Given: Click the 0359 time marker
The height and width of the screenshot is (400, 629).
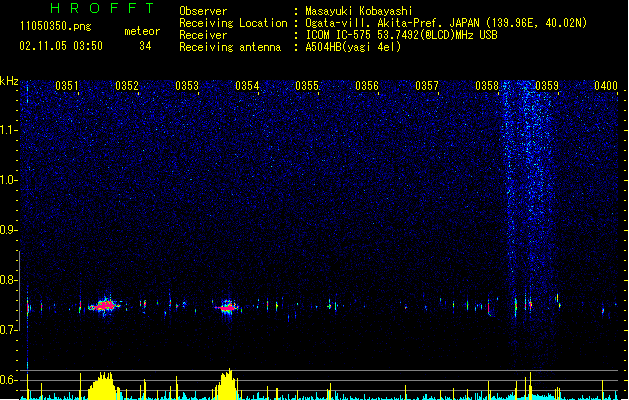Looking at the screenshot, I should pyautogui.click(x=547, y=86).
